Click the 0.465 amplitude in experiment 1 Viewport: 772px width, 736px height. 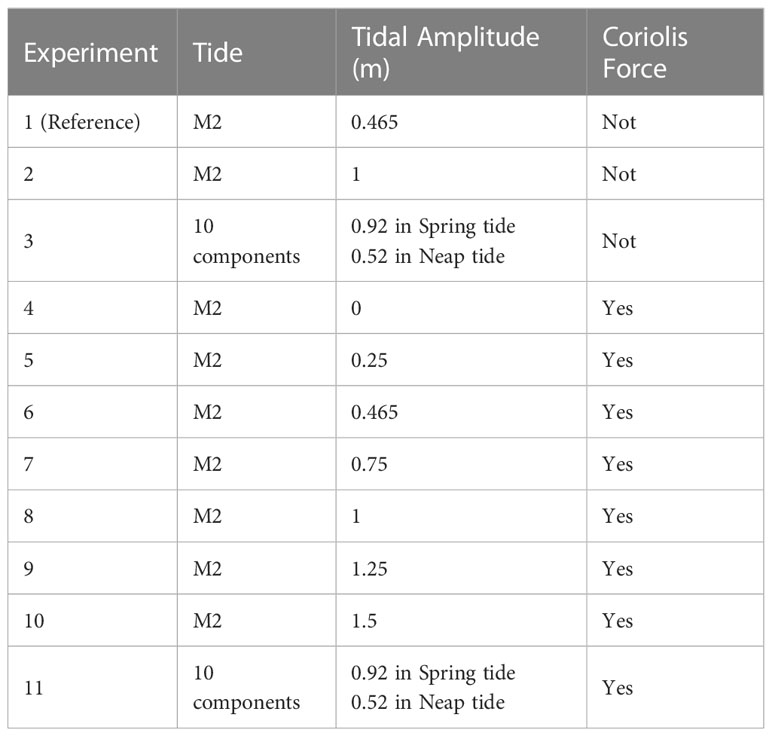click(374, 122)
